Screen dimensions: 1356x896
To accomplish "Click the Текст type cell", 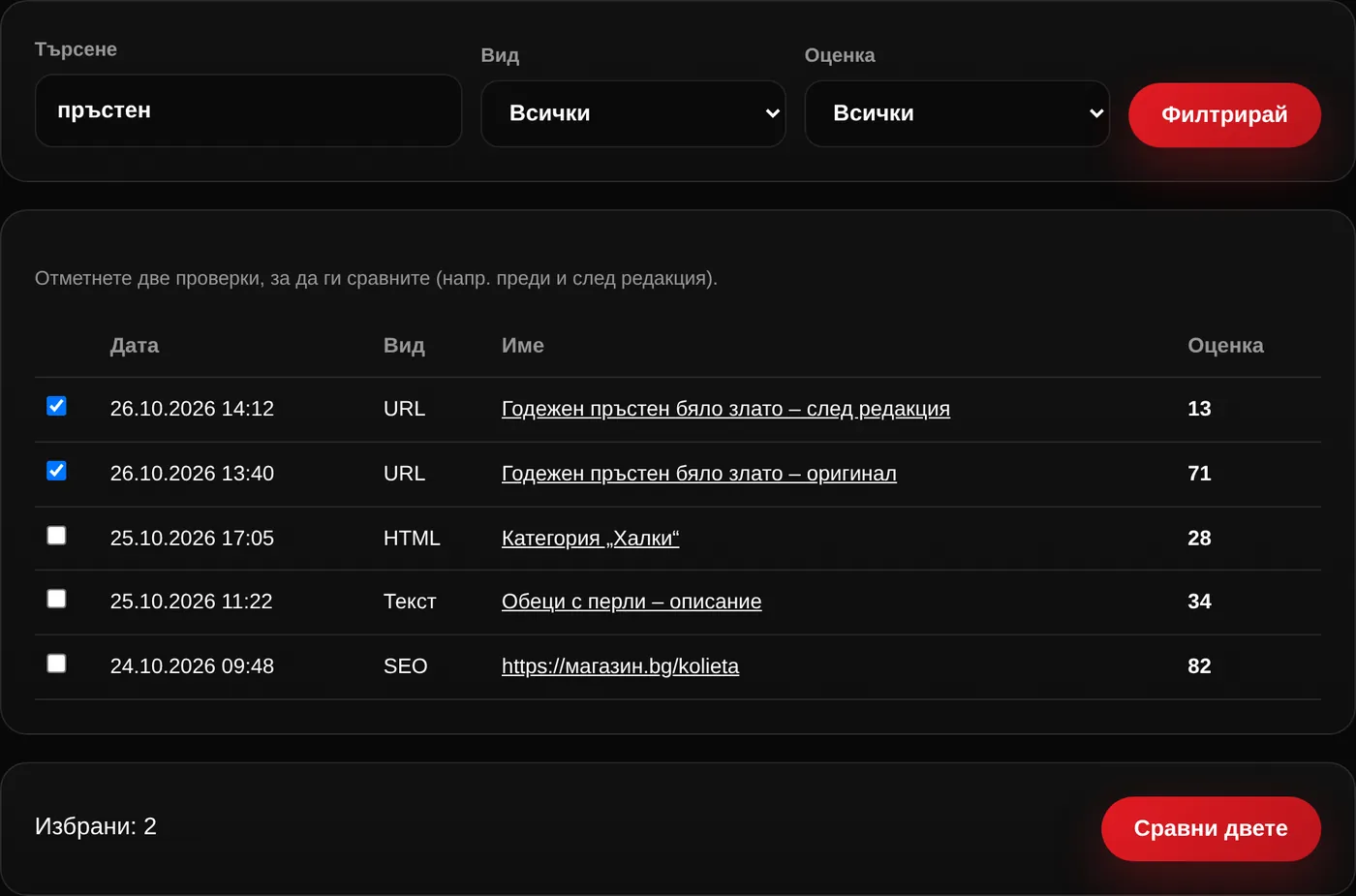I will 410,602.
